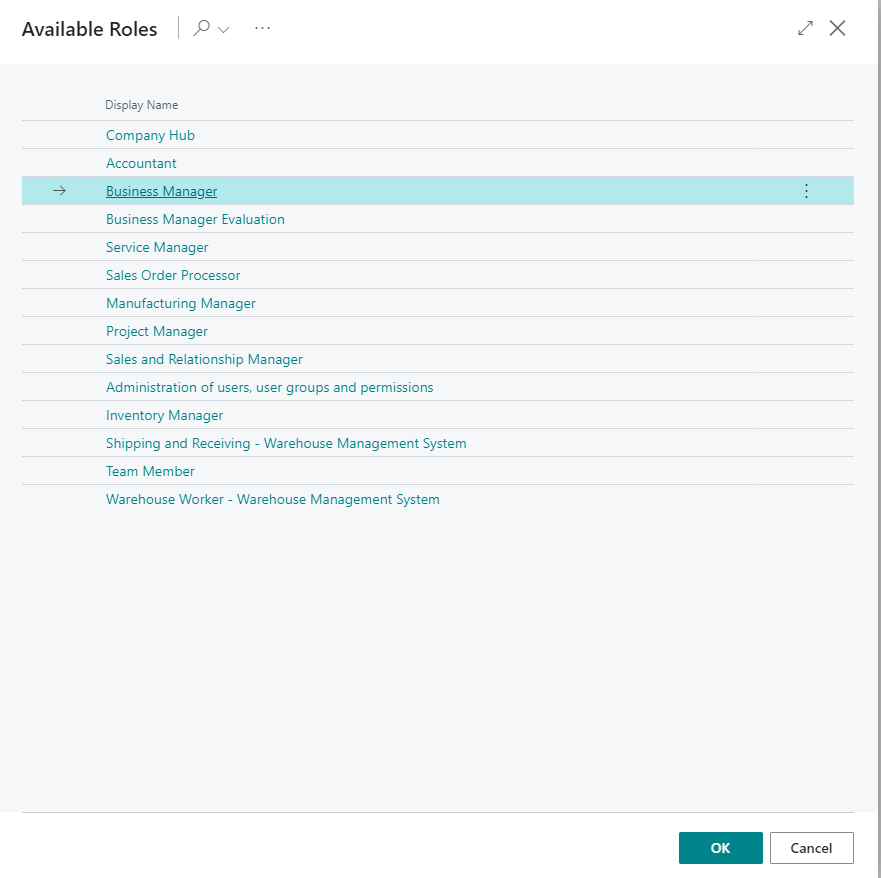Close the Available Roles dialog

pos(838,29)
